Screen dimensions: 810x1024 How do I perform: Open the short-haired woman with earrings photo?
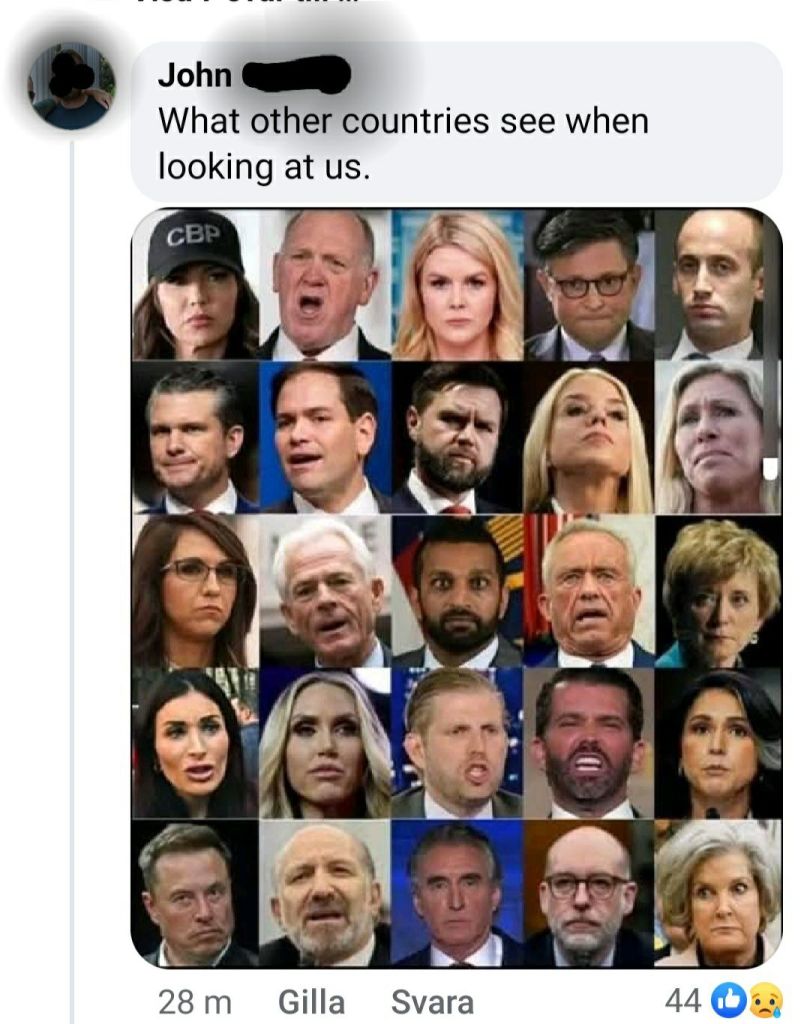[716, 592]
